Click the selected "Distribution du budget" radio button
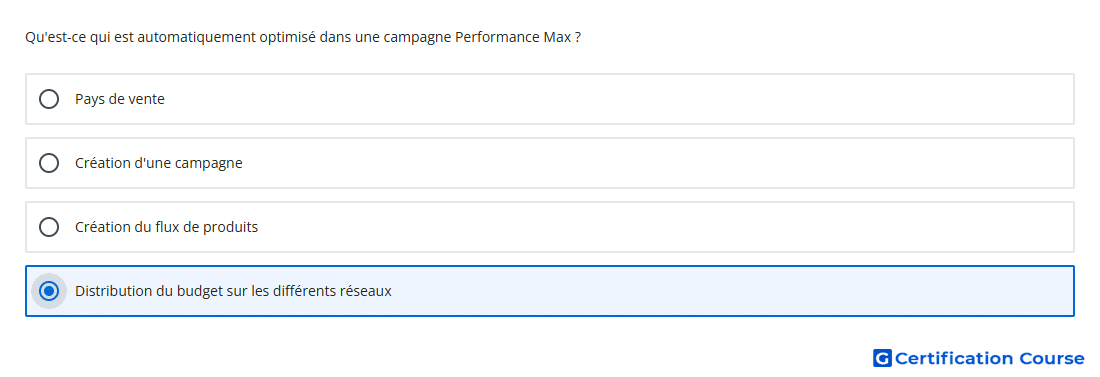 pos(49,291)
